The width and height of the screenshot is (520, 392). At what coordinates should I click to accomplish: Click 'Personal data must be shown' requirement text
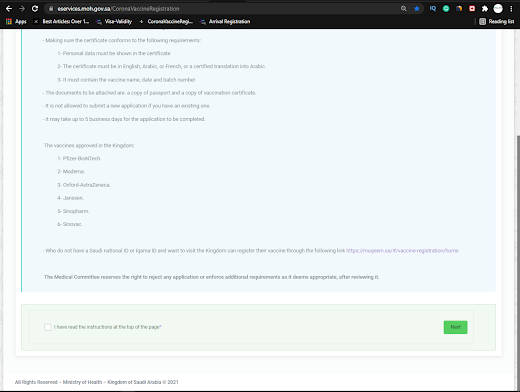(x=114, y=53)
